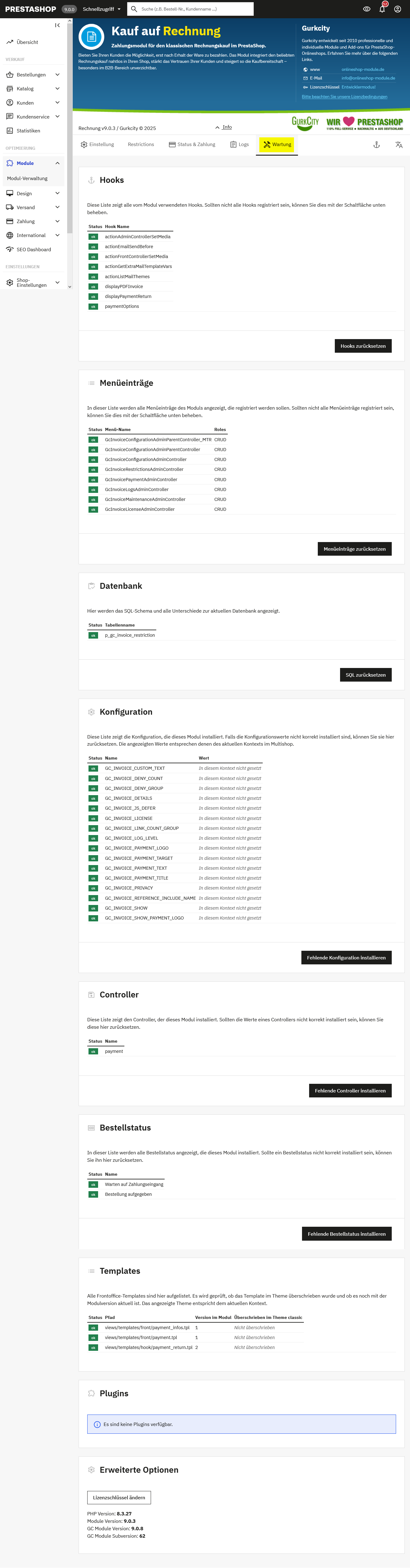The width and height of the screenshot is (410, 1568).
Task: Click the view shop eye icon
Action: point(367,9)
